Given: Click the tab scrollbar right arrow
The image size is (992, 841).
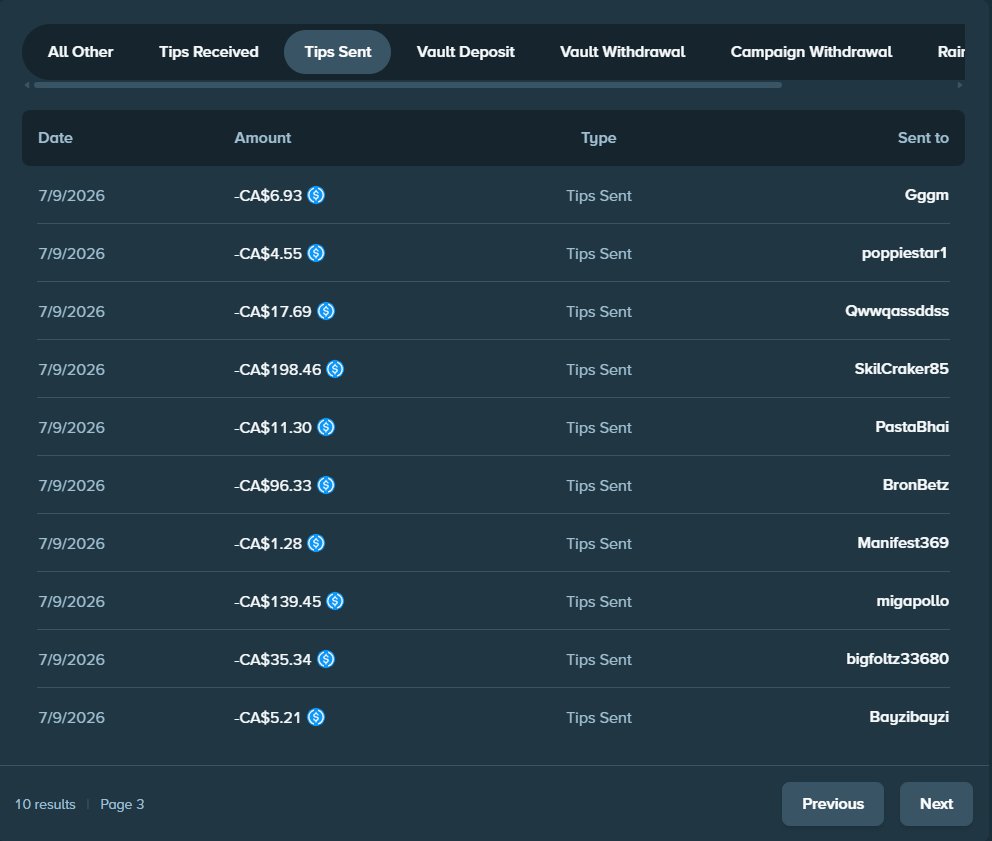Looking at the screenshot, I should coord(960,85).
